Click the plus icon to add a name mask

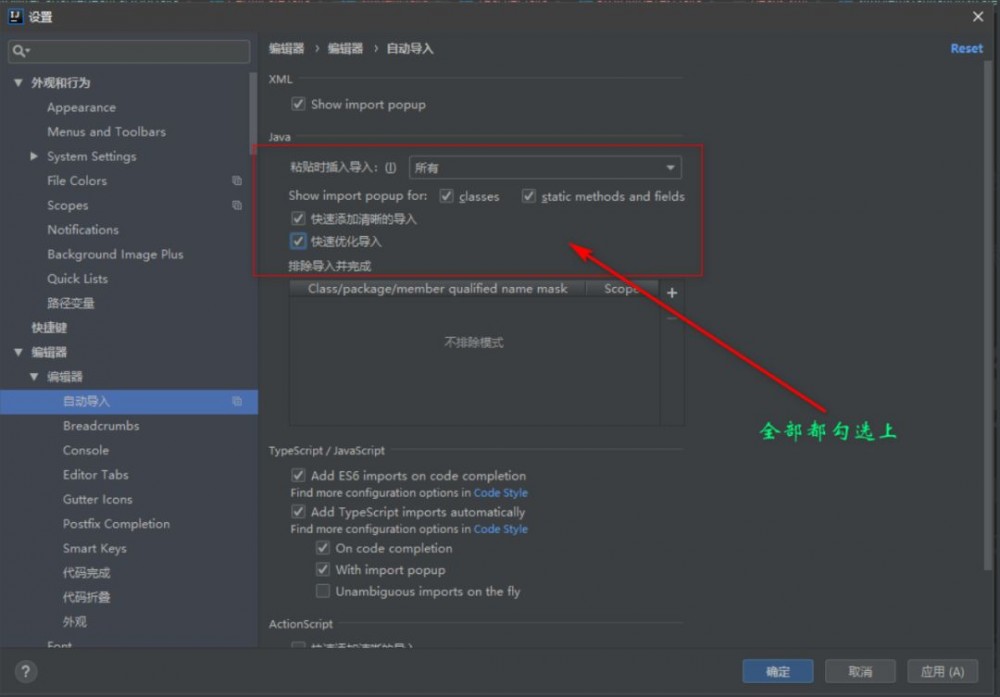click(672, 293)
